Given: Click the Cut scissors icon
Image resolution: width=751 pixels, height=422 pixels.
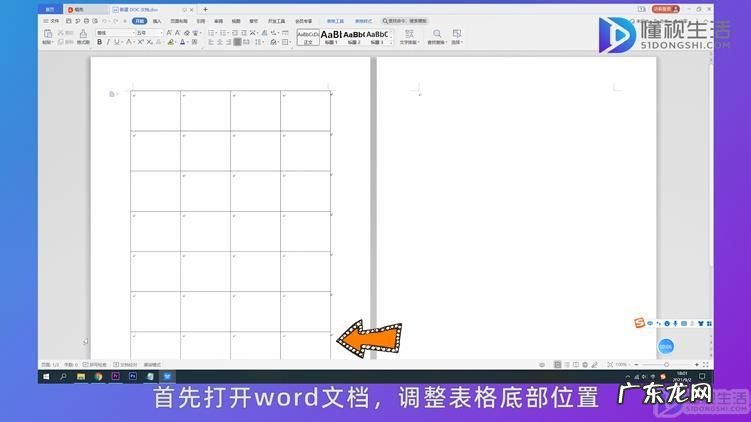Looking at the screenshot, I should 61,33.
